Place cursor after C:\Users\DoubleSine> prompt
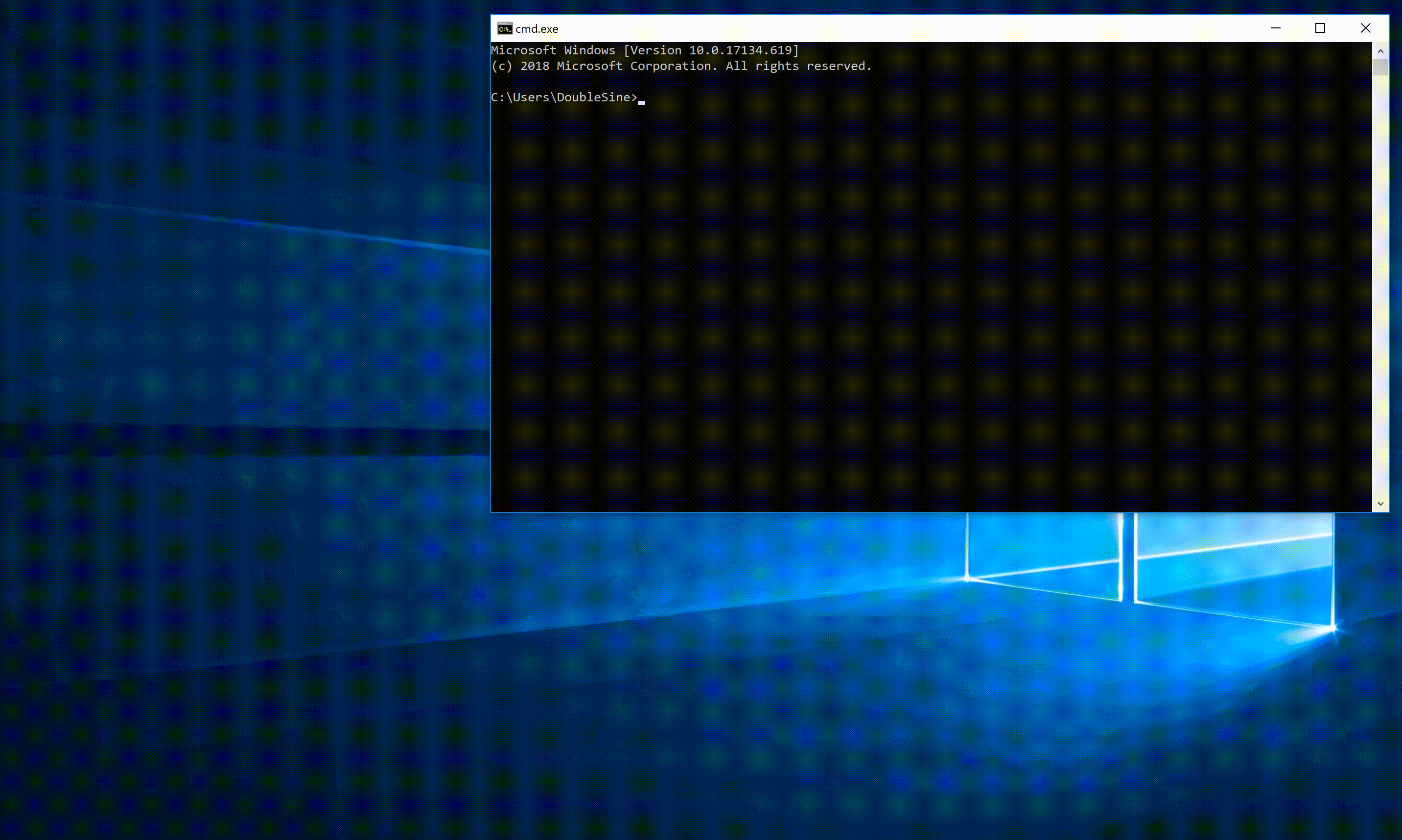 coord(642,98)
